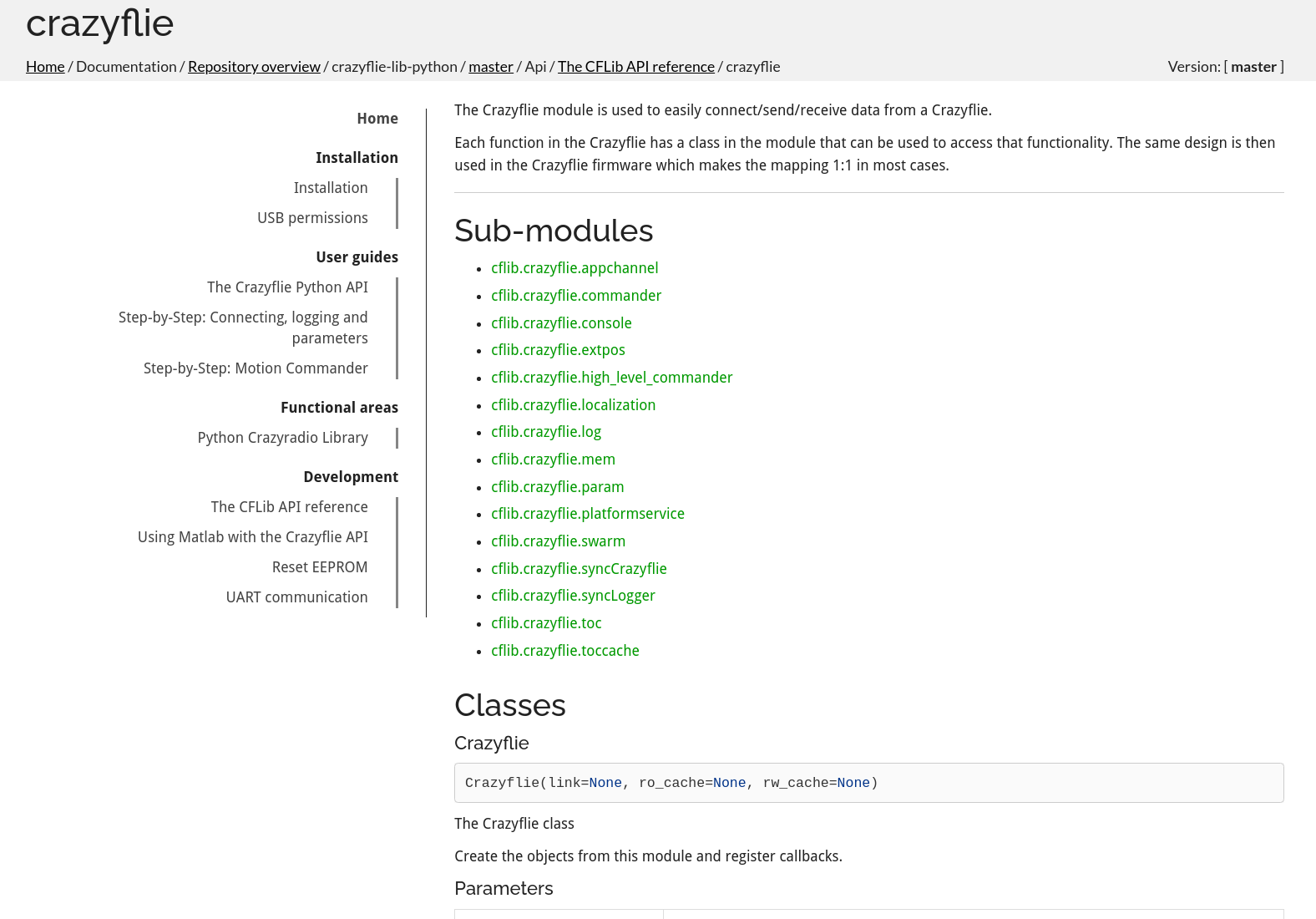Image resolution: width=1316 pixels, height=919 pixels.
Task: Open cflib.crazyflie.commander sub-module
Action: coord(576,296)
